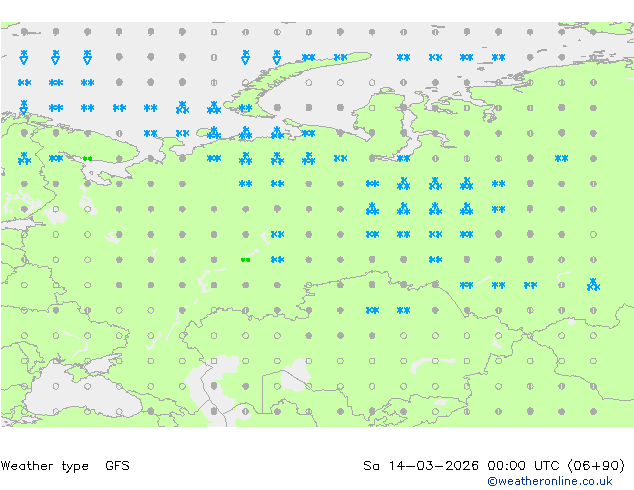Click the "(06+90)" forecast run text
The image size is (634, 490).
[596, 466]
